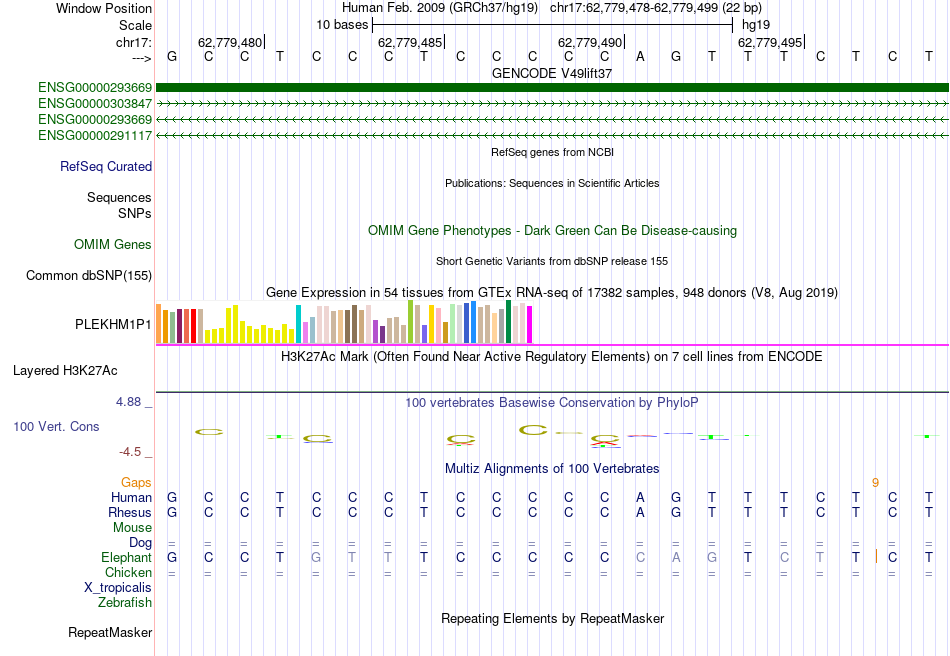Screen dimensions: 950x656
Task: Click the 62,779,490 position marker
Action: [x=590, y=42]
